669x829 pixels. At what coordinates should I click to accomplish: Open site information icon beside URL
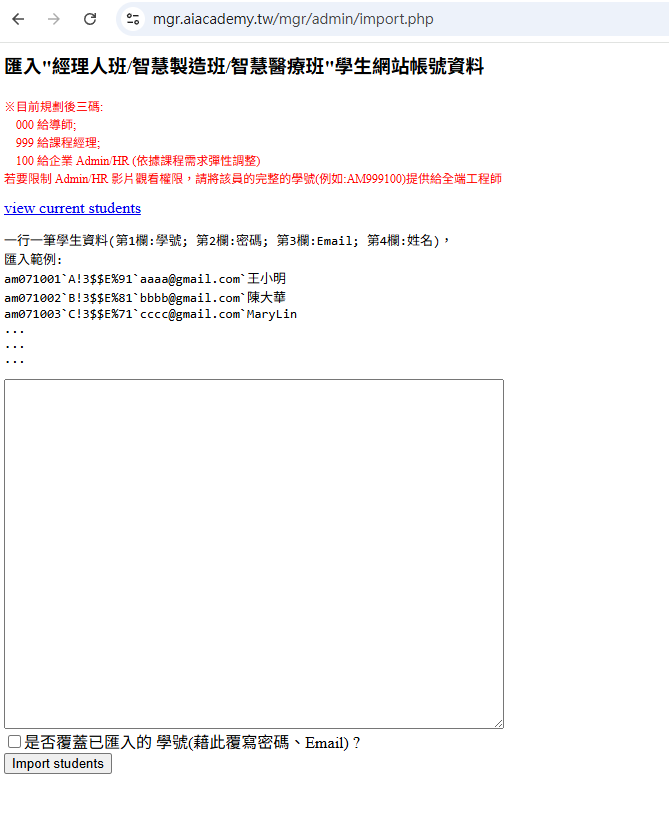coord(133,19)
